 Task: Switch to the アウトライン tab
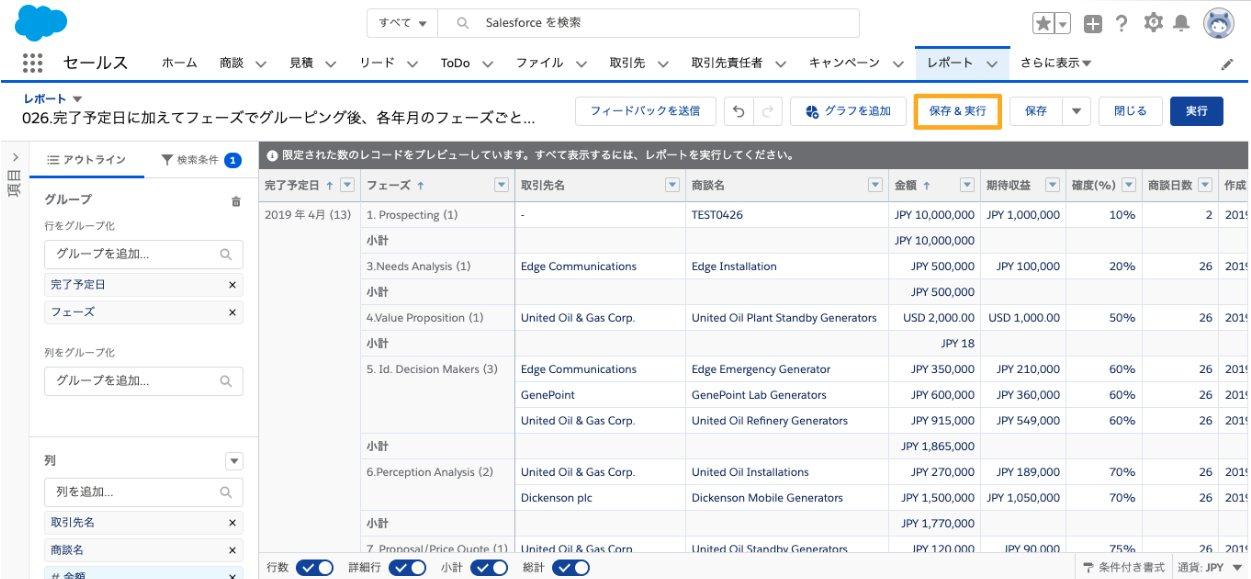(87, 160)
